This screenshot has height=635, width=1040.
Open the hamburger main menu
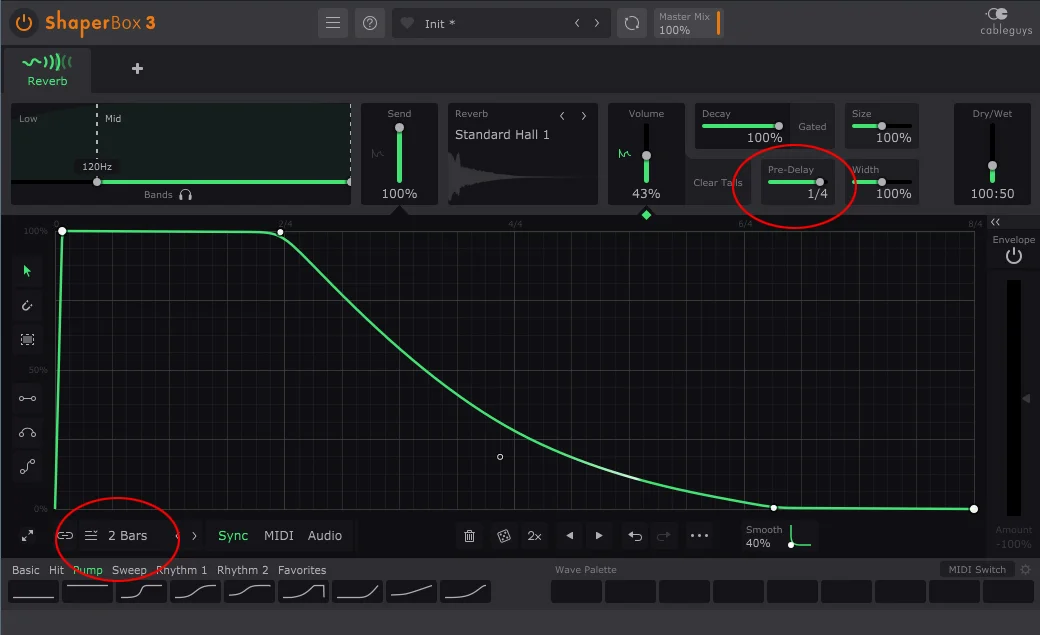pyautogui.click(x=333, y=23)
